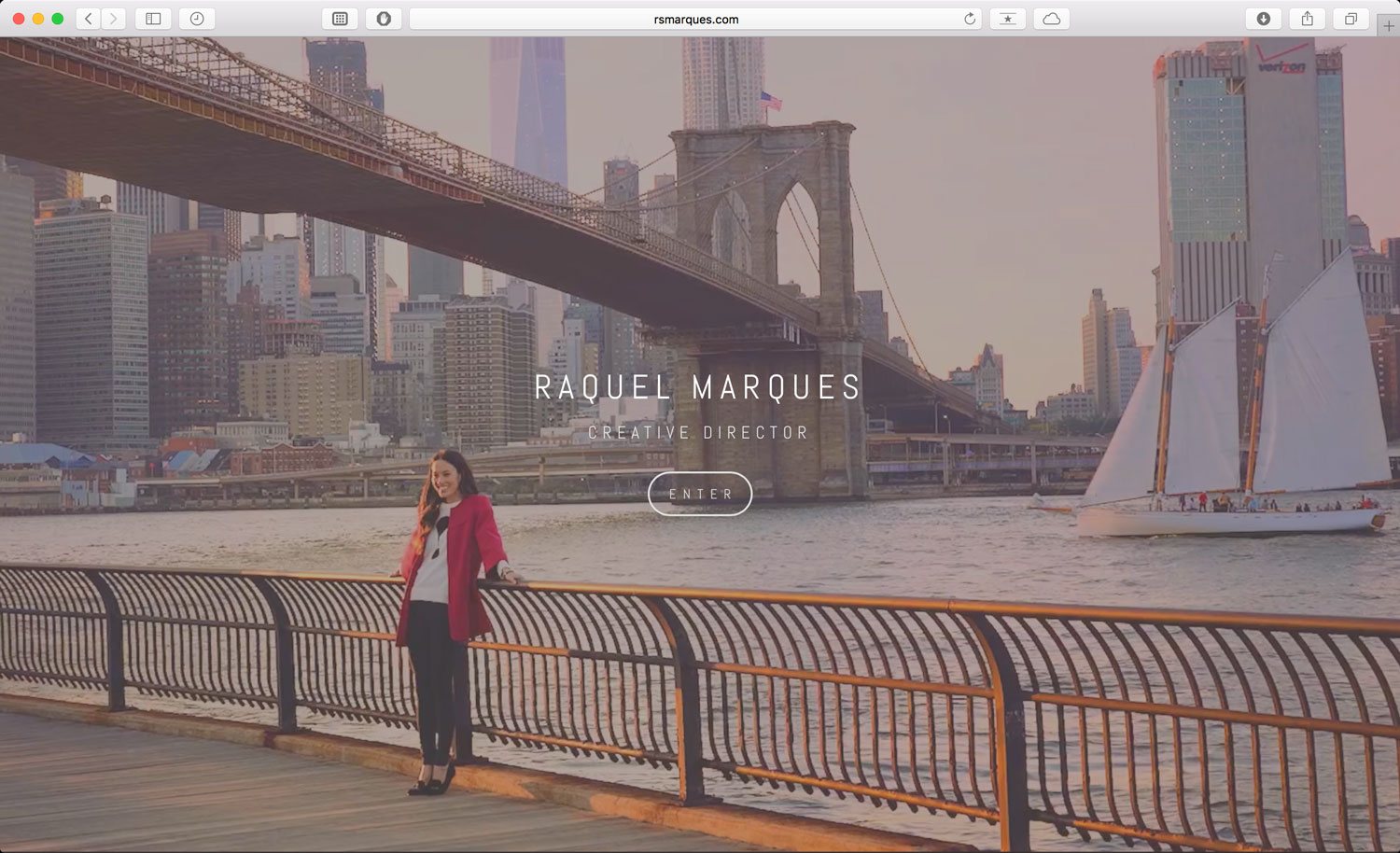Close the Safari window
The width and height of the screenshot is (1400, 853).
click(x=18, y=19)
